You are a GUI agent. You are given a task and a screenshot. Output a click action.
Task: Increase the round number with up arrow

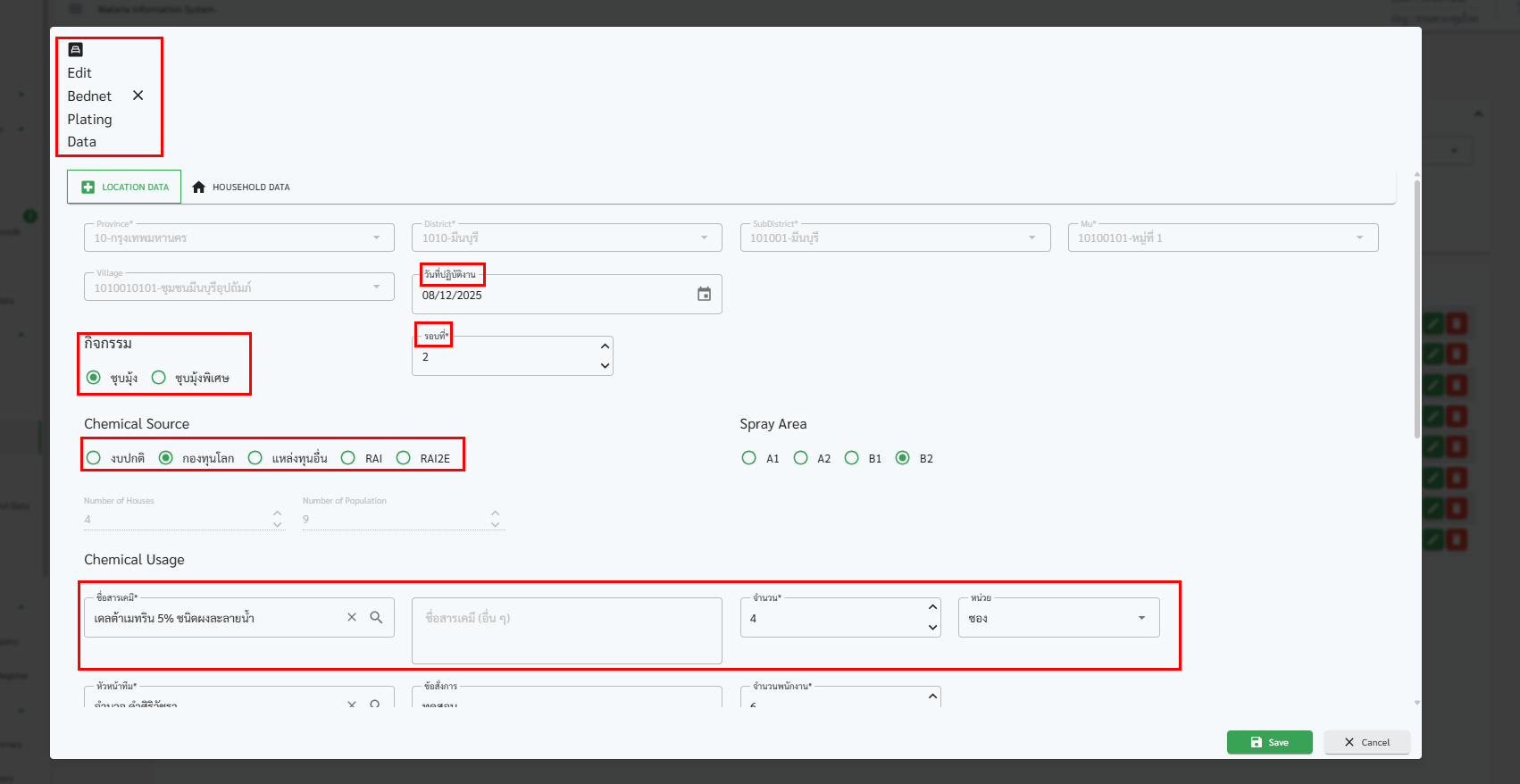click(605, 346)
